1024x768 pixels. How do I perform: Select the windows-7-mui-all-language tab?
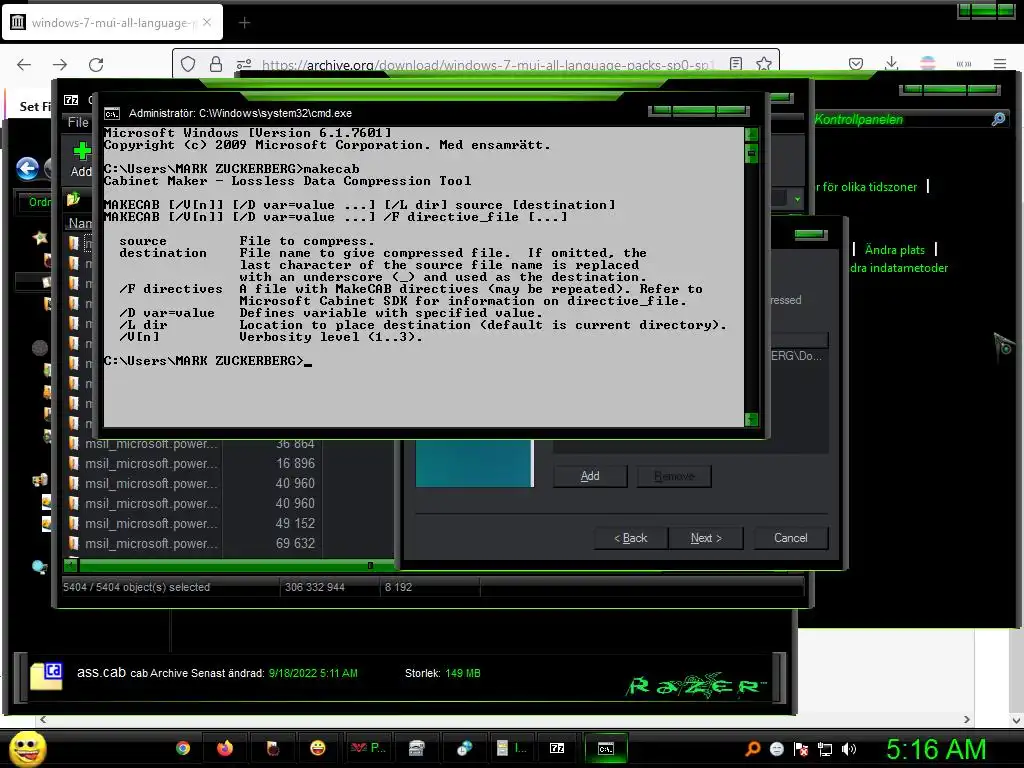coord(112,23)
